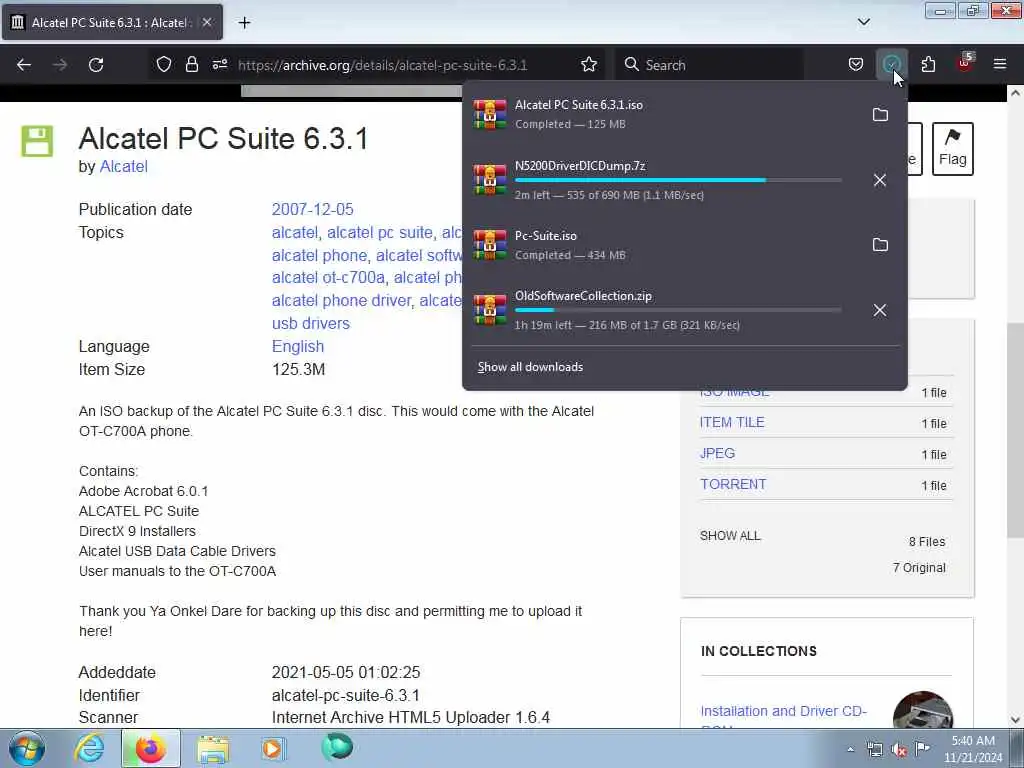Open the 'alcatel phone' topic link
The image size is (1024, 768).
pyautogui.click(x=319, y=255)
